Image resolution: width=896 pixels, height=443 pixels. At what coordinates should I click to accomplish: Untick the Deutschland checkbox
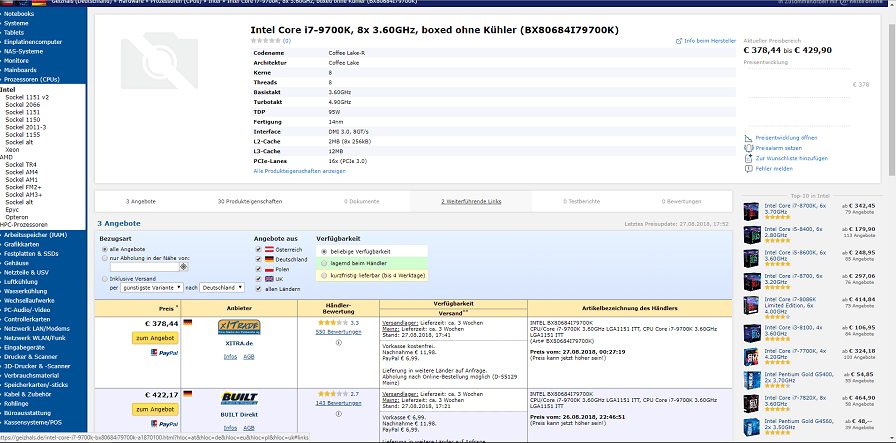click(259, 260)
